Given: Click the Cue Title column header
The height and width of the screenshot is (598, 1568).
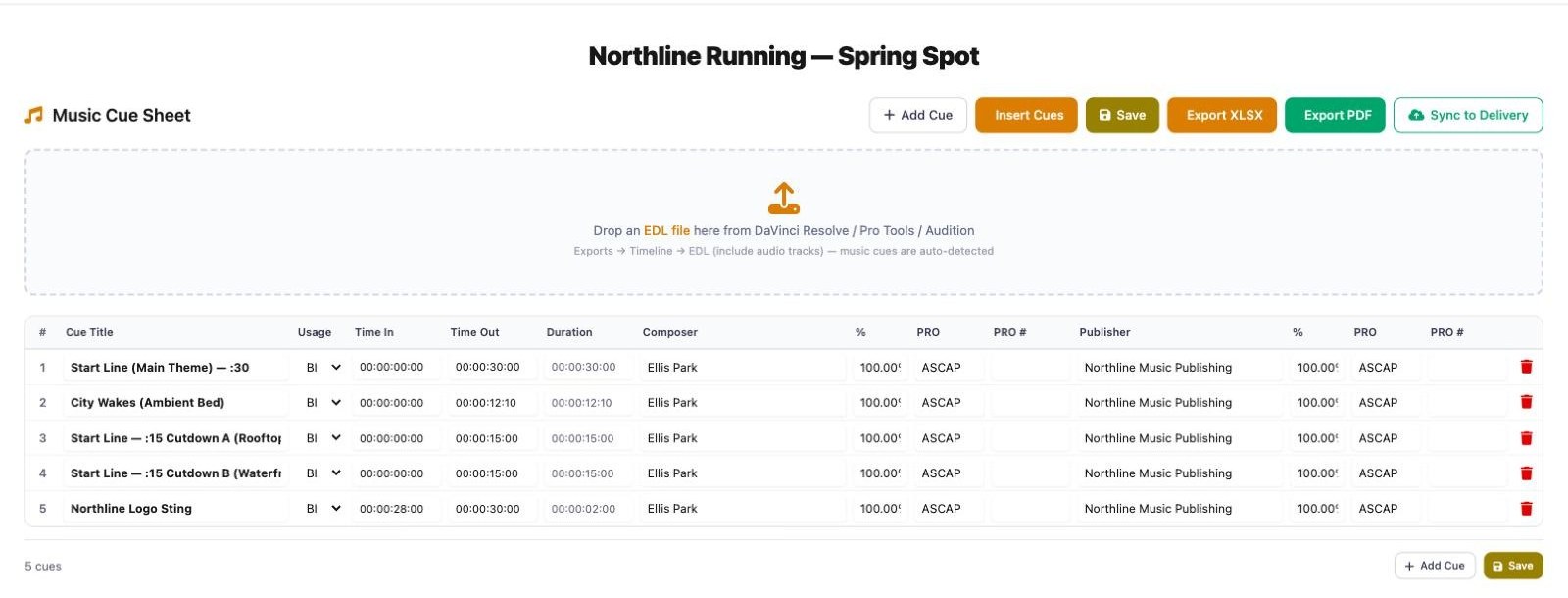Looking at the screenshot, I should (x=89, y=332).
